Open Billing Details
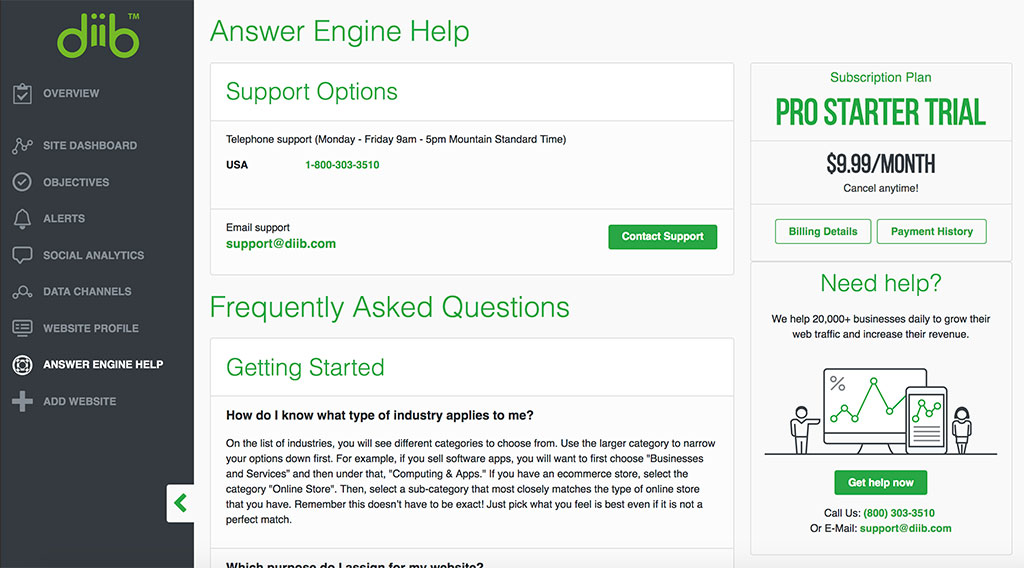This screenshot has width=1024, height=568. [x=823, y=231]
